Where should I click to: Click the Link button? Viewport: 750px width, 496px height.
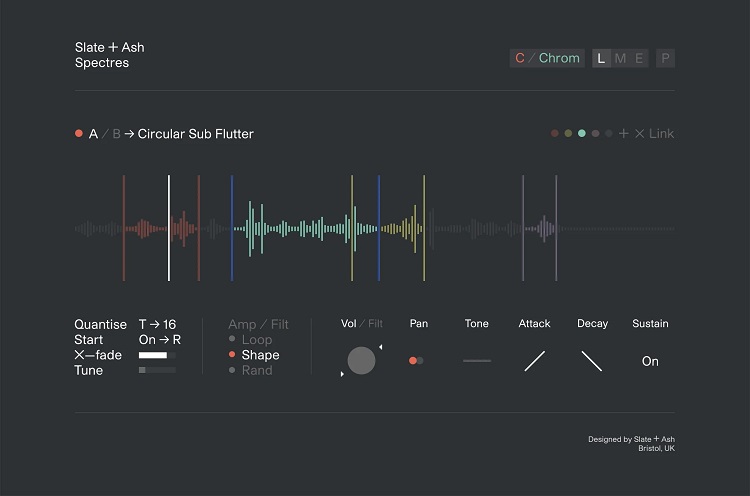click(x=661, y=133)
